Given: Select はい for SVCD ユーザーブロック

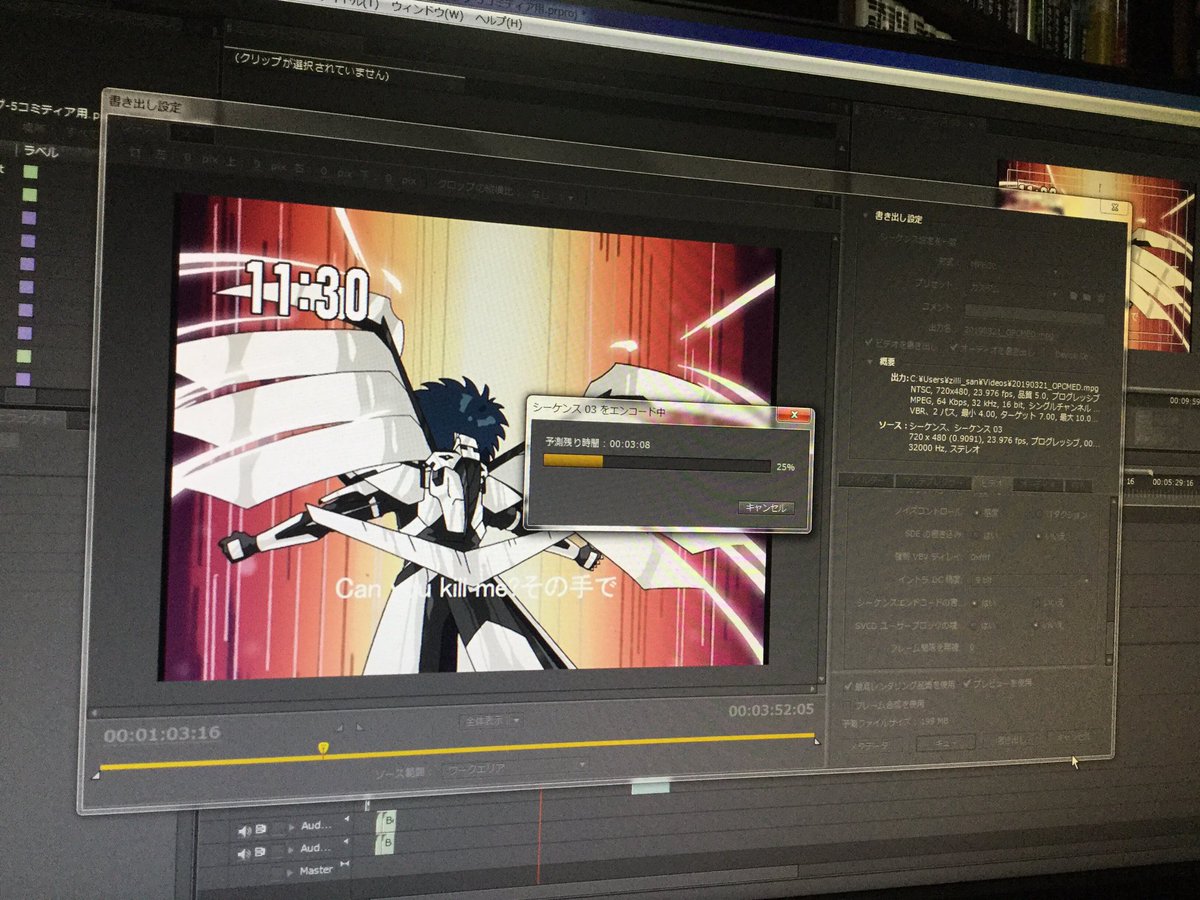Looking at the screenshot, I should 973,626.
